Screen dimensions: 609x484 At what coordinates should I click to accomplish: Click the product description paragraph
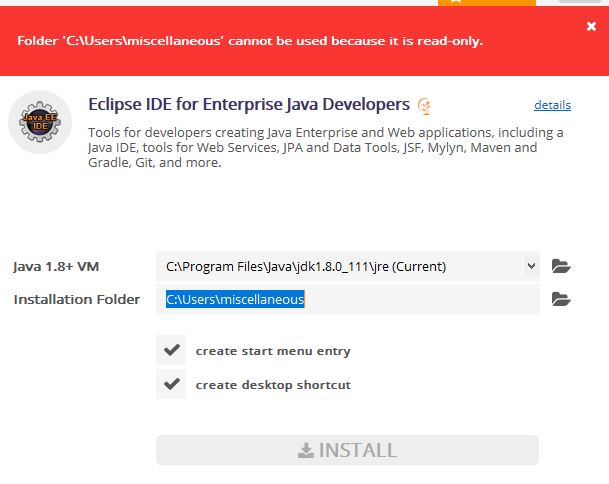(325, 148)
